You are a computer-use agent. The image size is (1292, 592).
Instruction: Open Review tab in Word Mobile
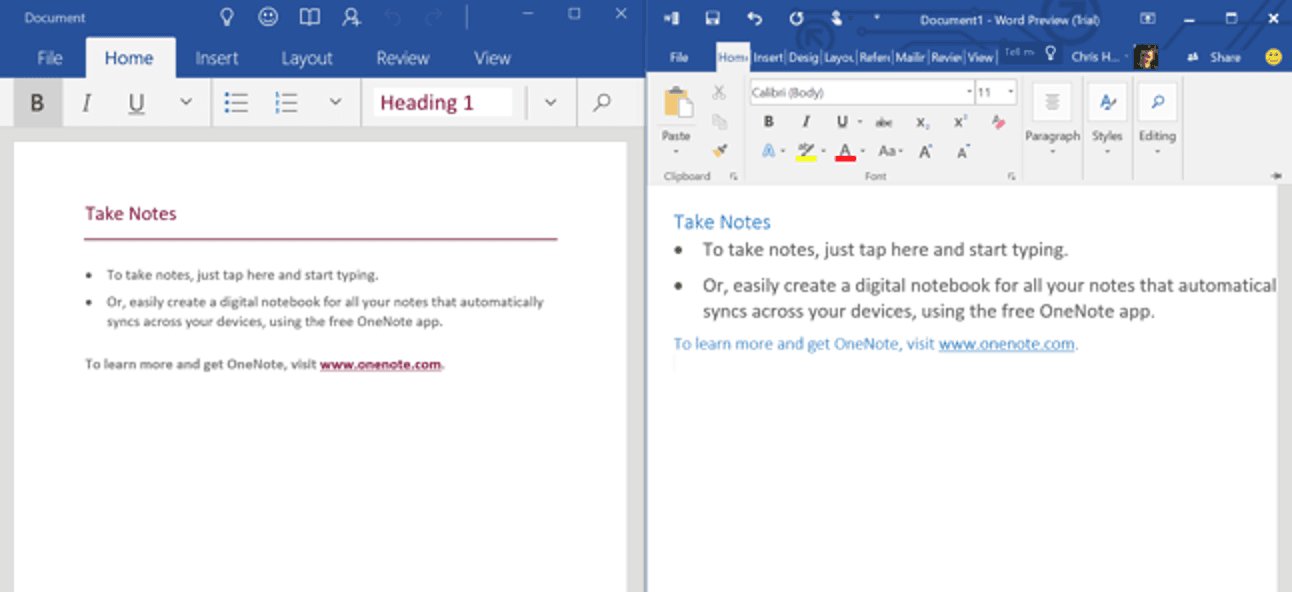[x=403, y=58]
